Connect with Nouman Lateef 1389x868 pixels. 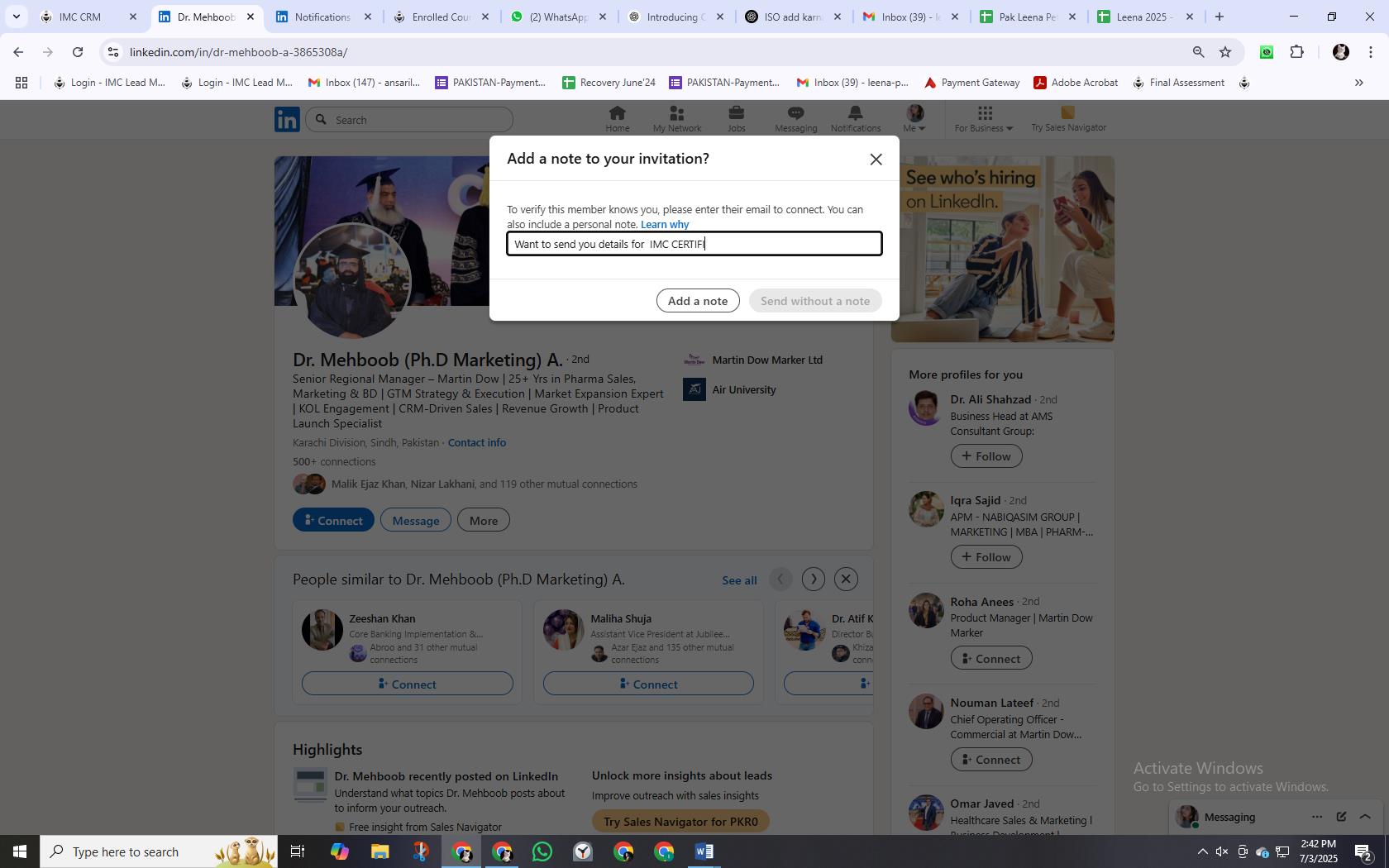pyautogui.click(x=991, y=760)
